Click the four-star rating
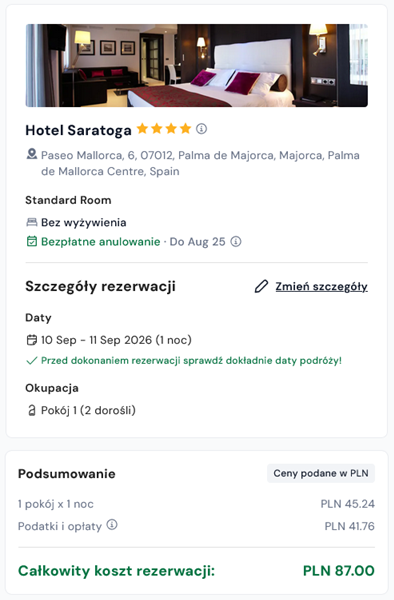This screenshot has height=600, width=394. coord(164,129)
